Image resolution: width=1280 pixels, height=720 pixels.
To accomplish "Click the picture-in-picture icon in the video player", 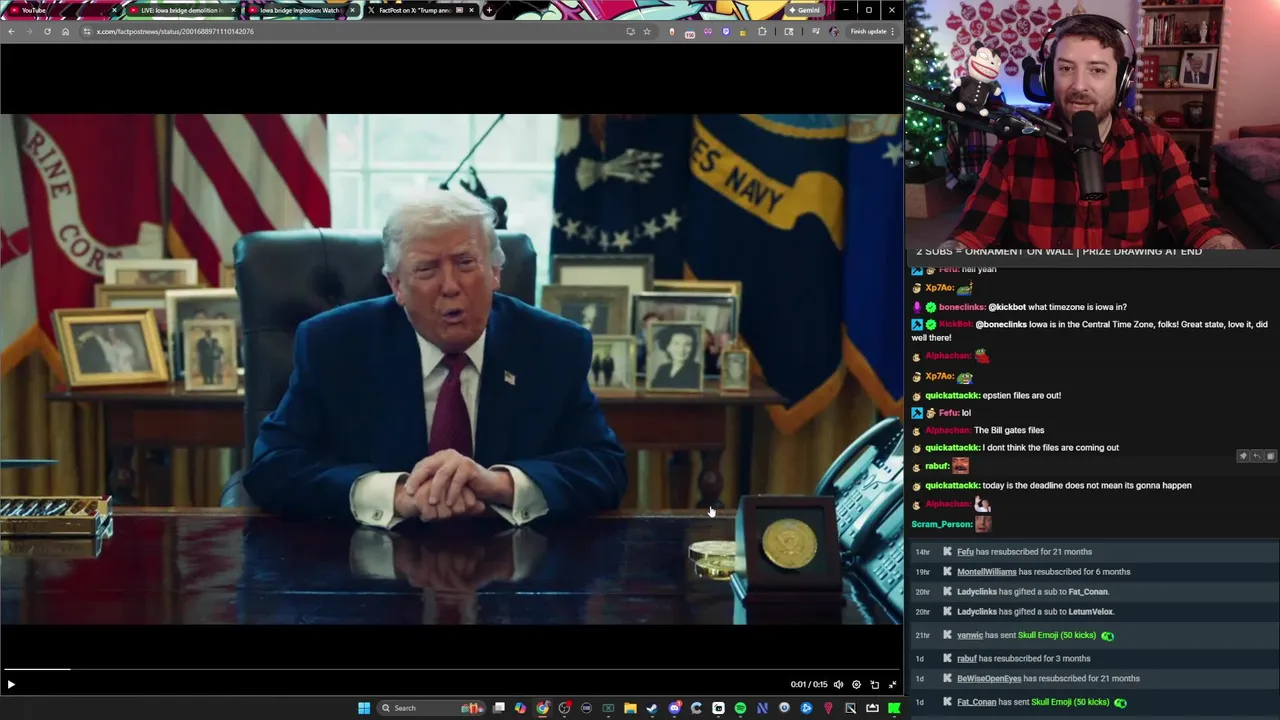I will click(x=874, y=684).
